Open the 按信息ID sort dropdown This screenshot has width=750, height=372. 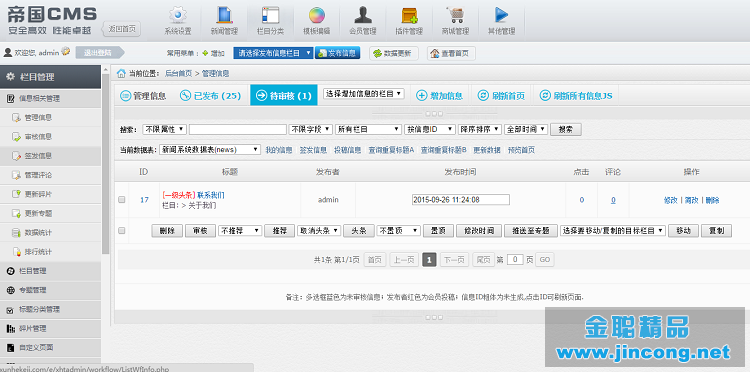tap(430, 129)
